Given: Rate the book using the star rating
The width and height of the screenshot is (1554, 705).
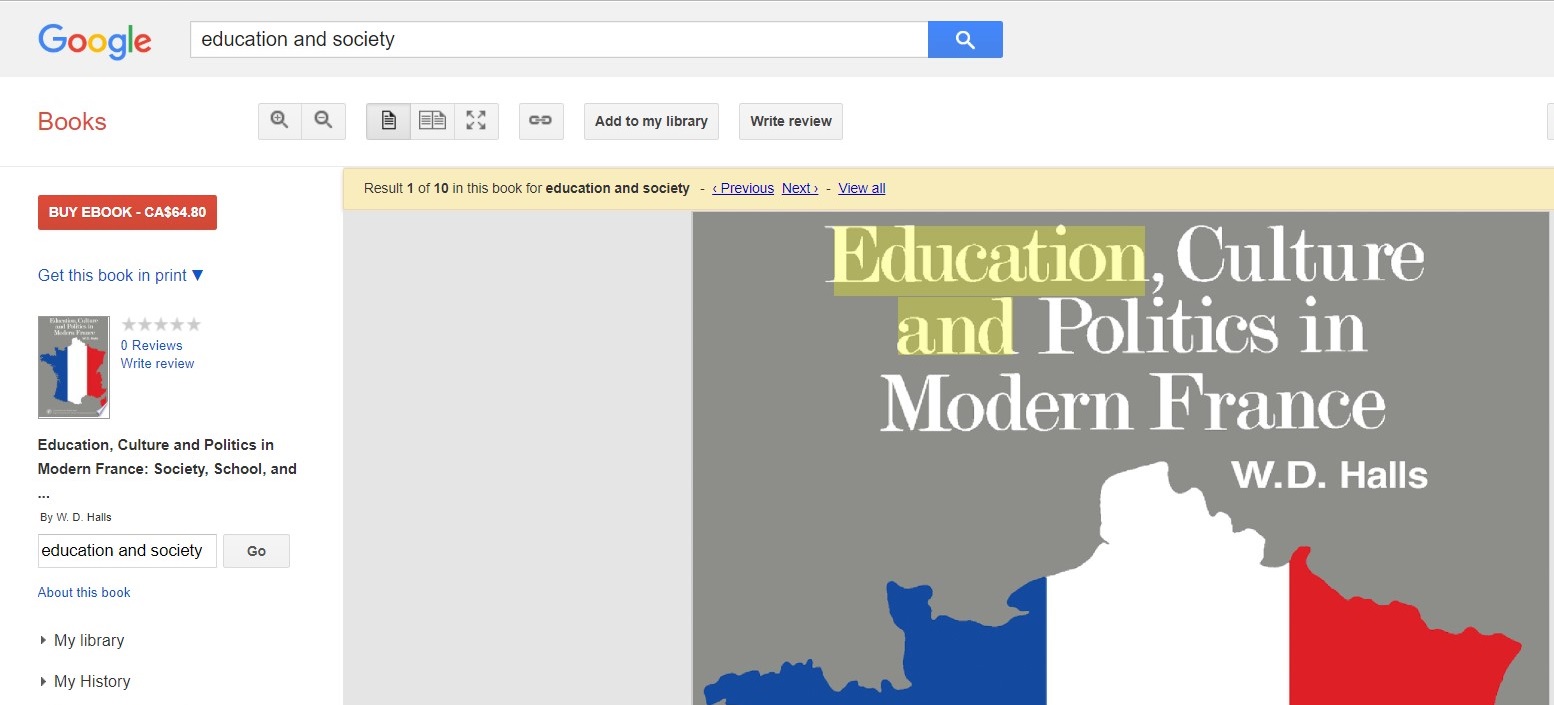Looking at the screenshot, I should point(160,324).
